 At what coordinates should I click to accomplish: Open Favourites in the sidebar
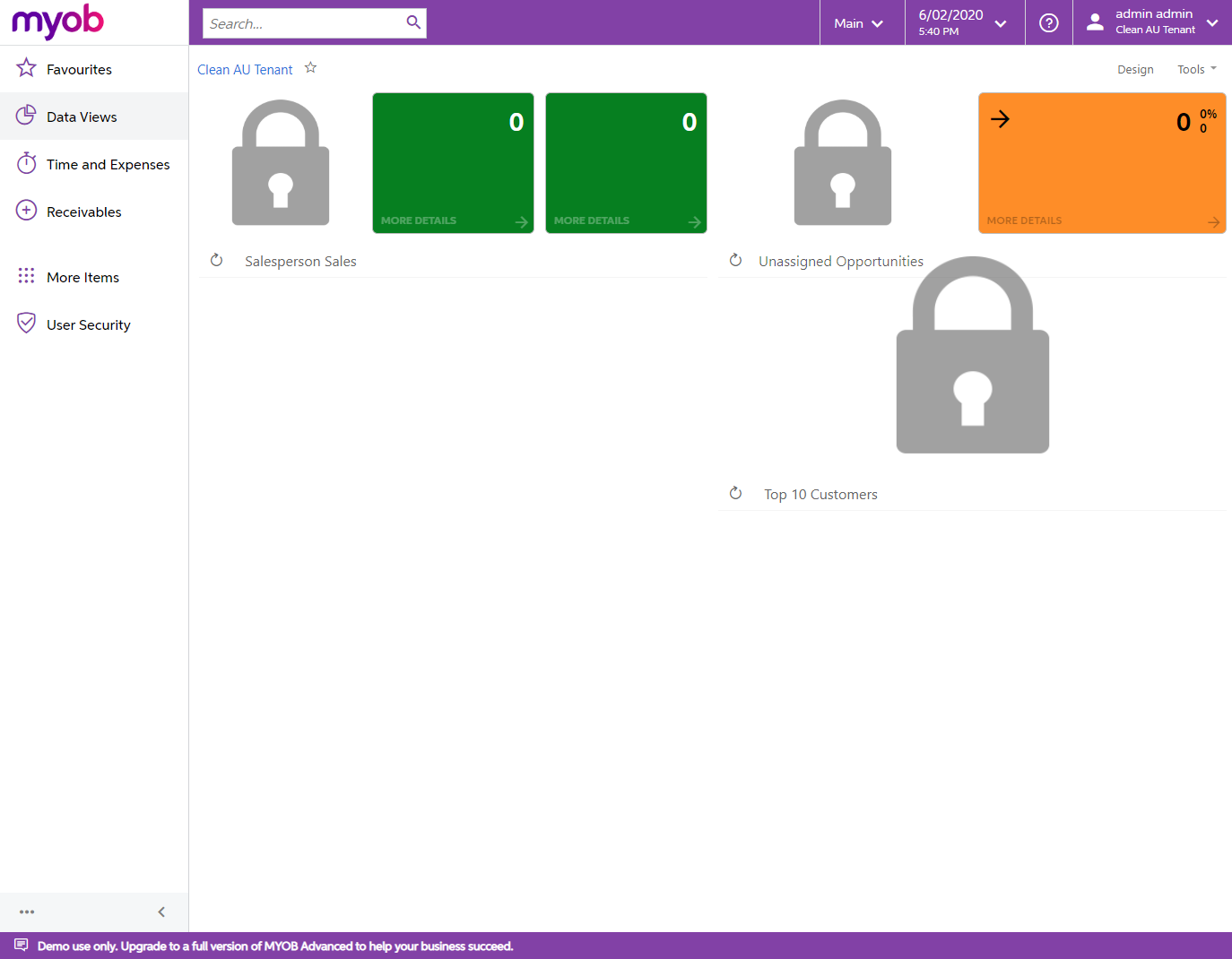coord(94,69)
